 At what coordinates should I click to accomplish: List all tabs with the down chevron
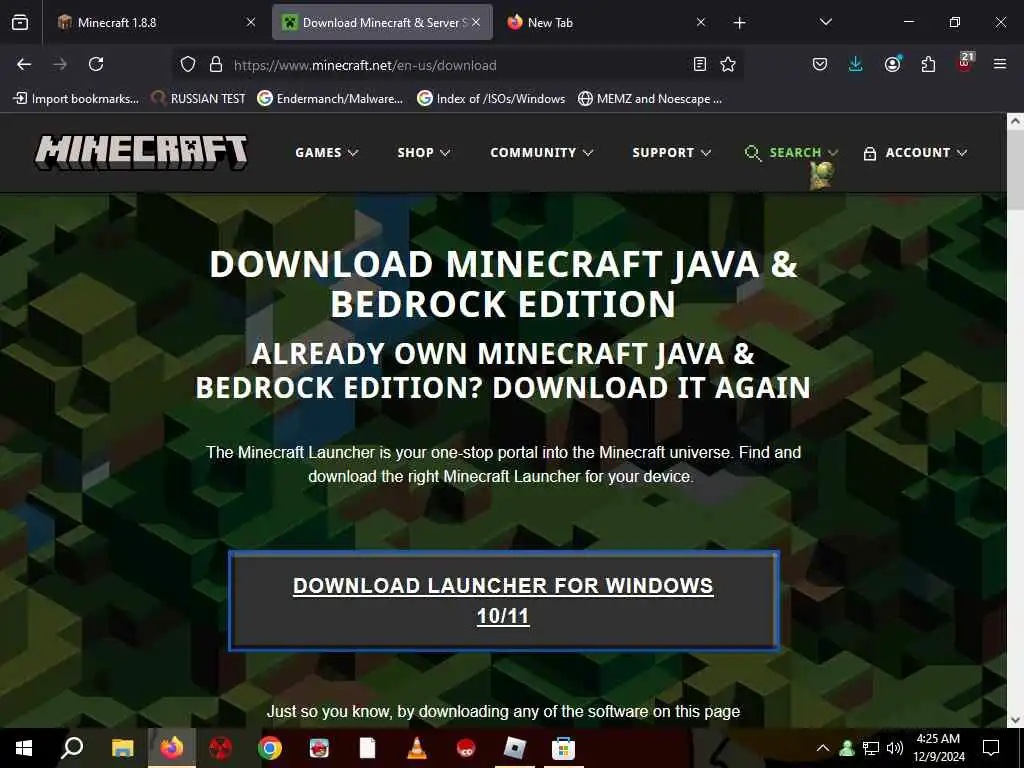(x=825, y=22)
